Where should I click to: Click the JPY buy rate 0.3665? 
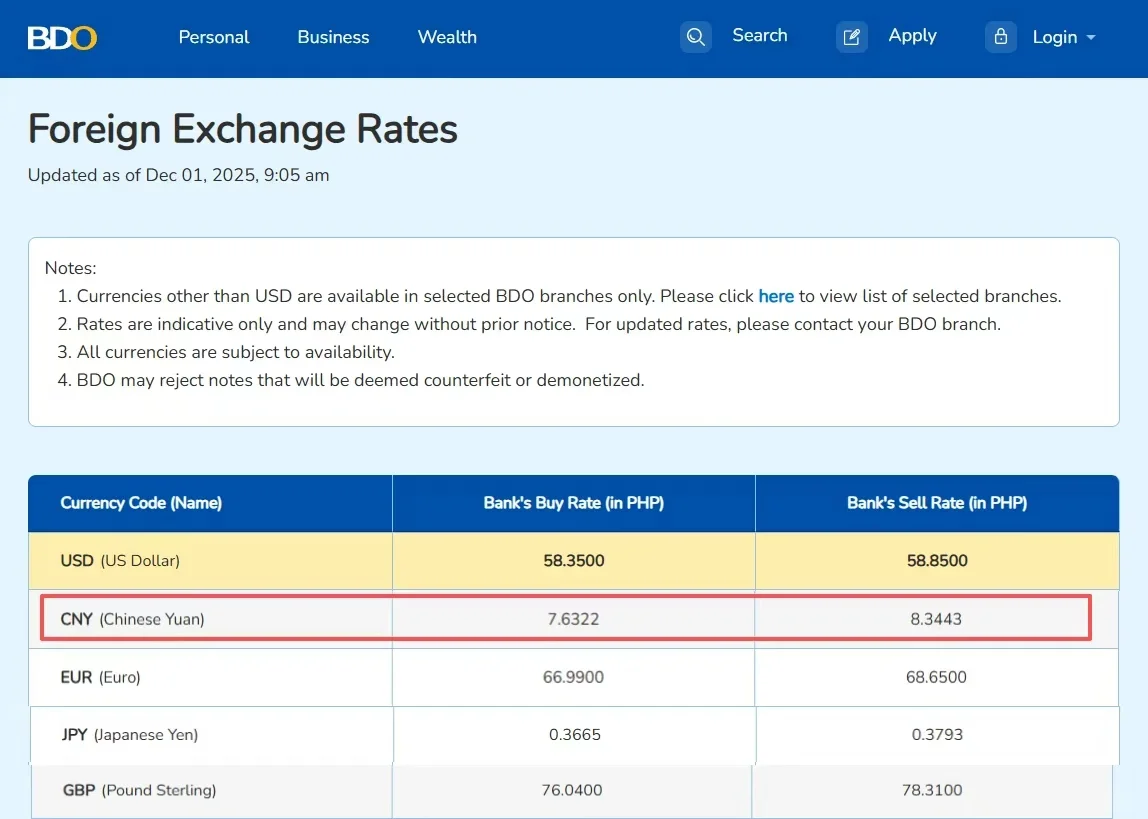575,735
